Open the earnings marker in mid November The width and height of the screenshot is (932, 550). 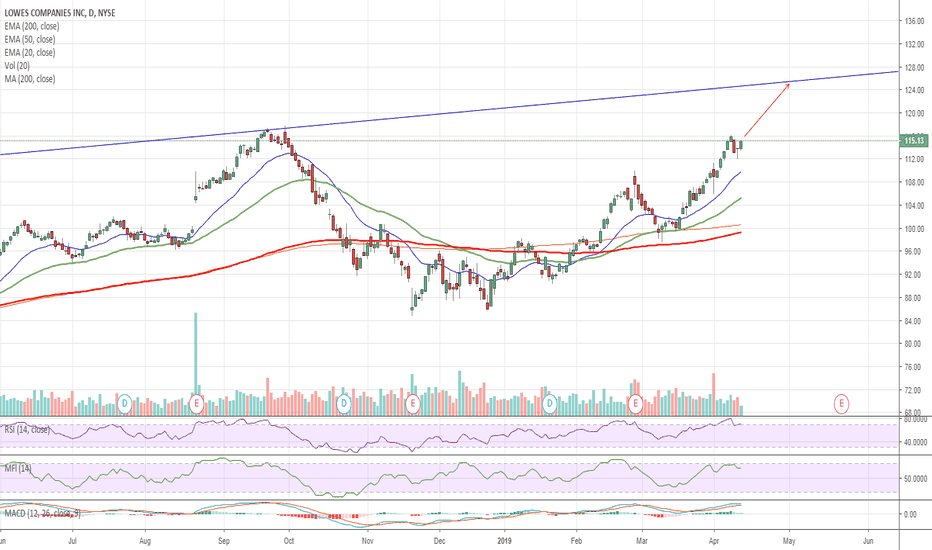413,404
